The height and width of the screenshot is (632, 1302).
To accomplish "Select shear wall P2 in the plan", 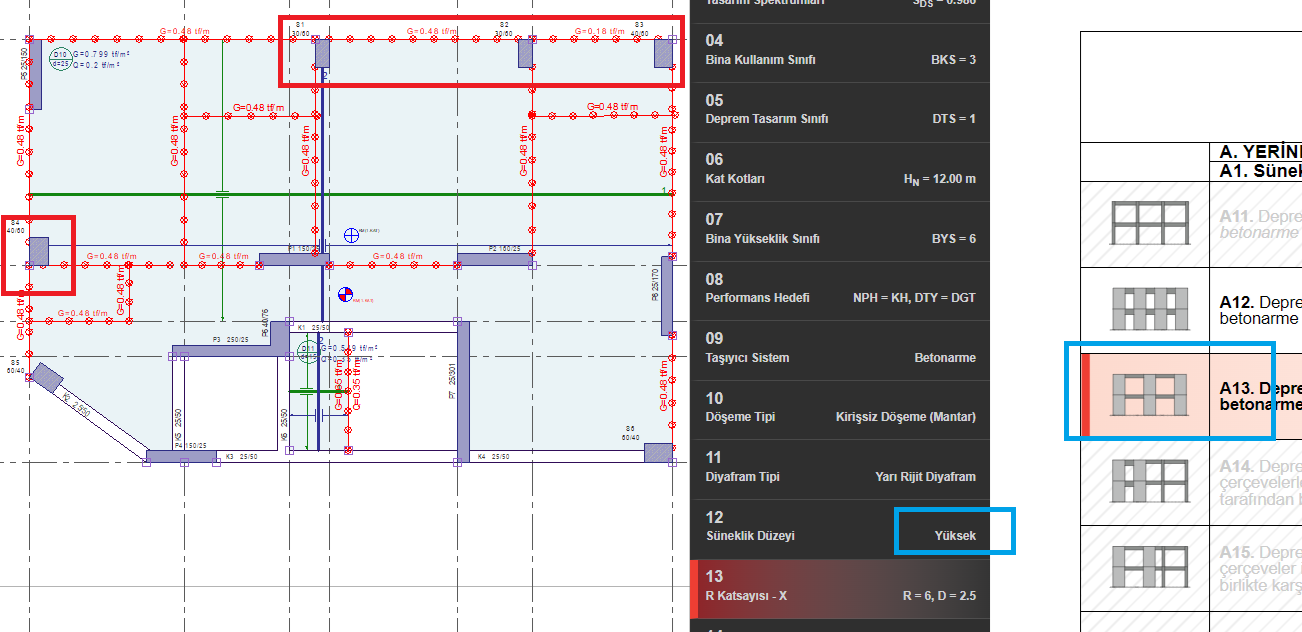I will [495, 259].
